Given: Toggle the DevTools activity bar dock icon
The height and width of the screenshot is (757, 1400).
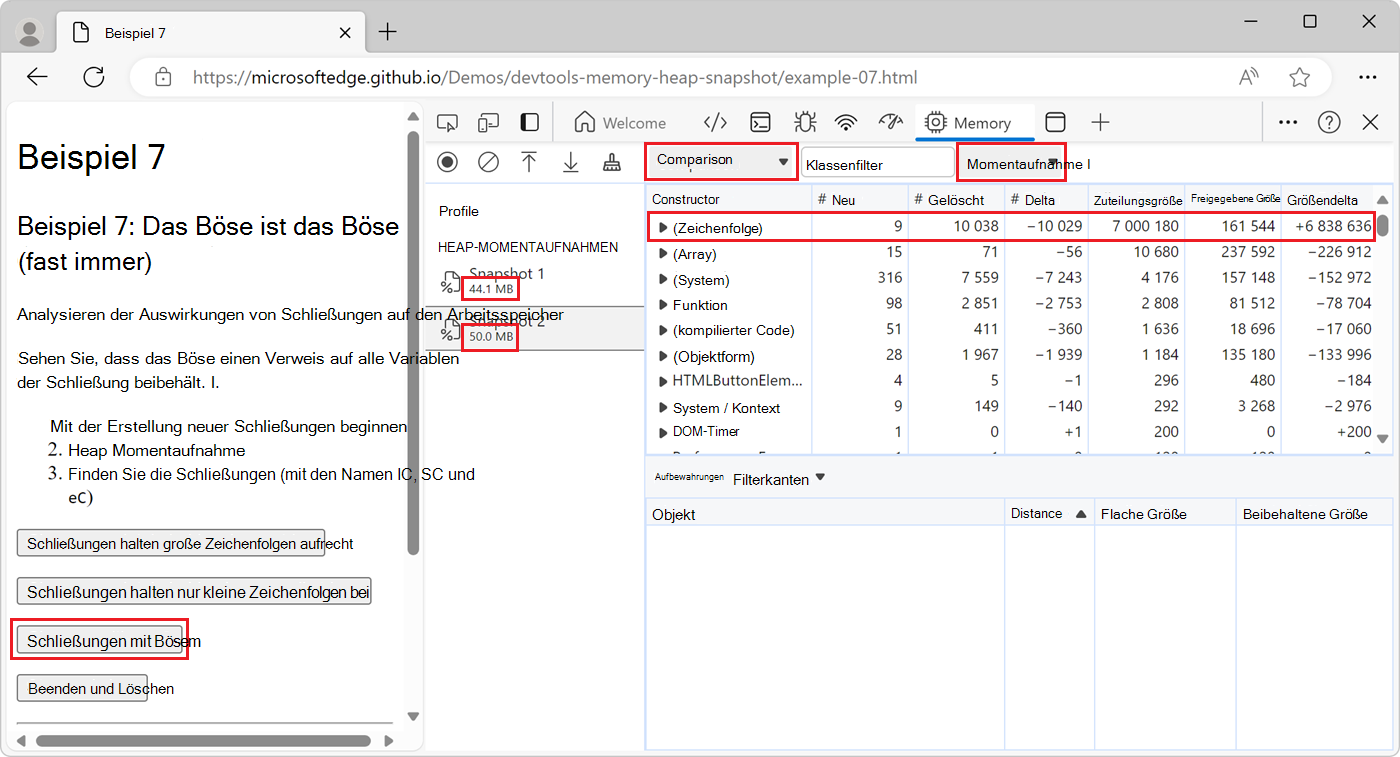Looking at the screenshot, I should (529, 123).
